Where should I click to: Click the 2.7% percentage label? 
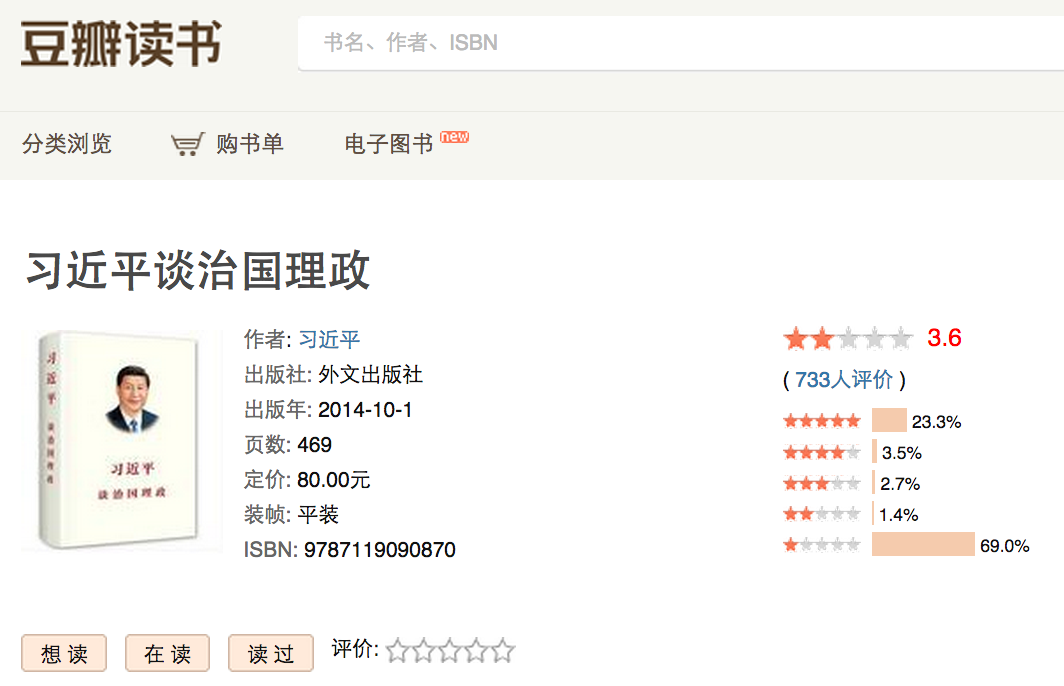click(x=900, y=484)
